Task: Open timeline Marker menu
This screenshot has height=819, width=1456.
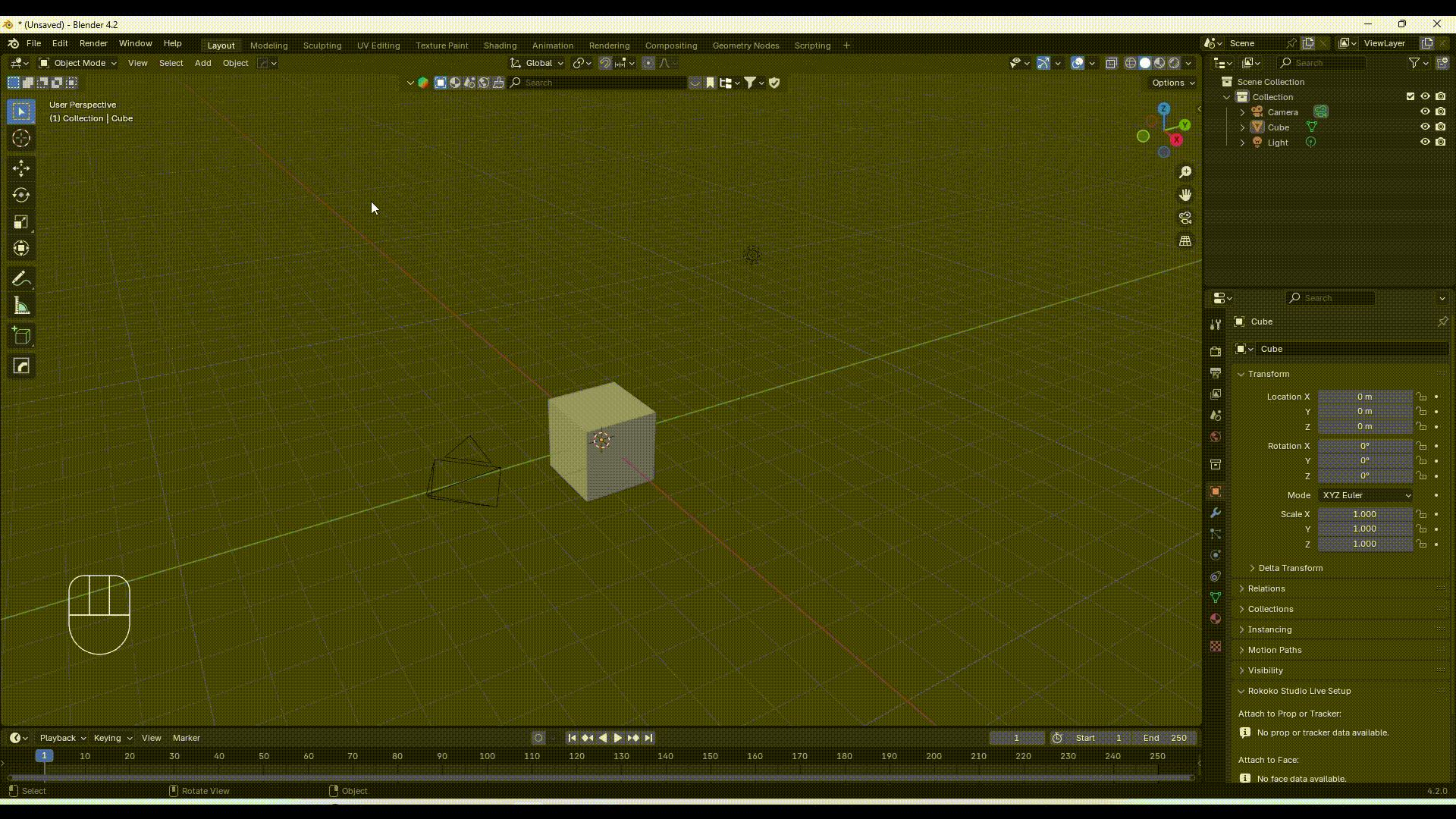Action: click(186, 738)
